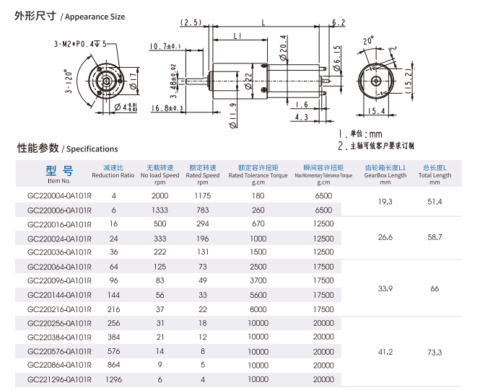Click the front-view motor flange drawing
The image size is (480, 390).
coord(106,81)
